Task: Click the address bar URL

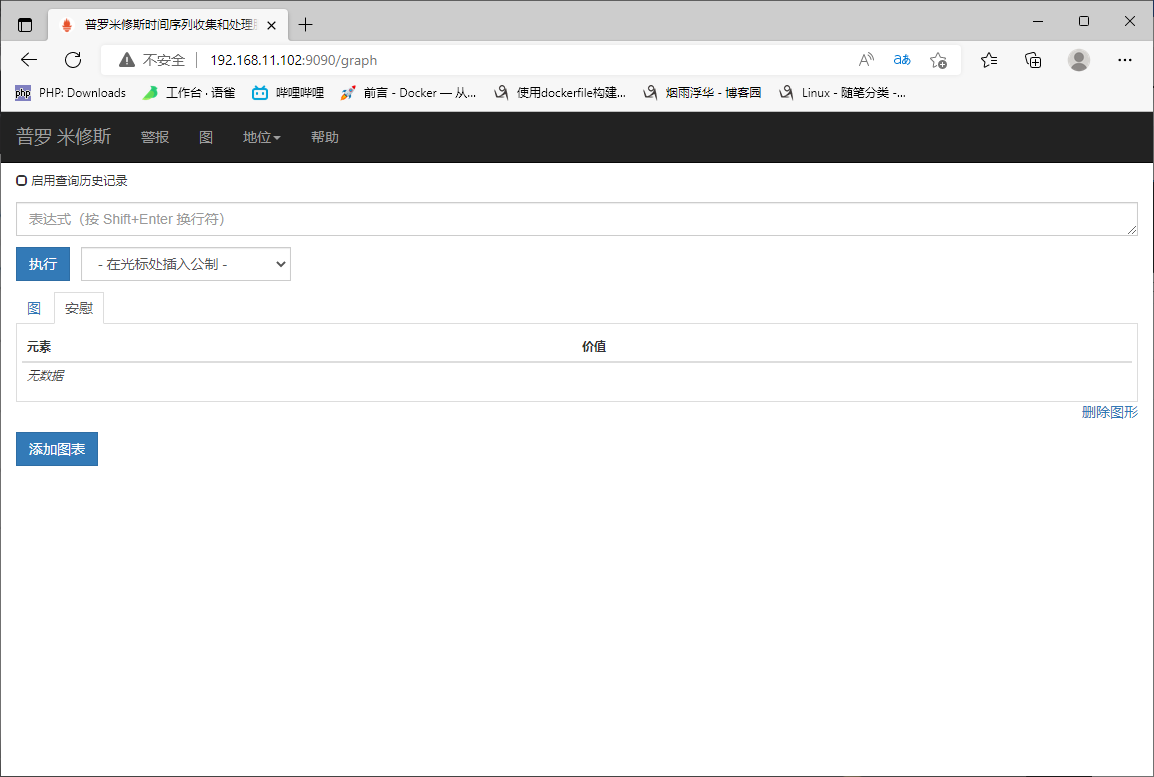Action: pos(294,60)
